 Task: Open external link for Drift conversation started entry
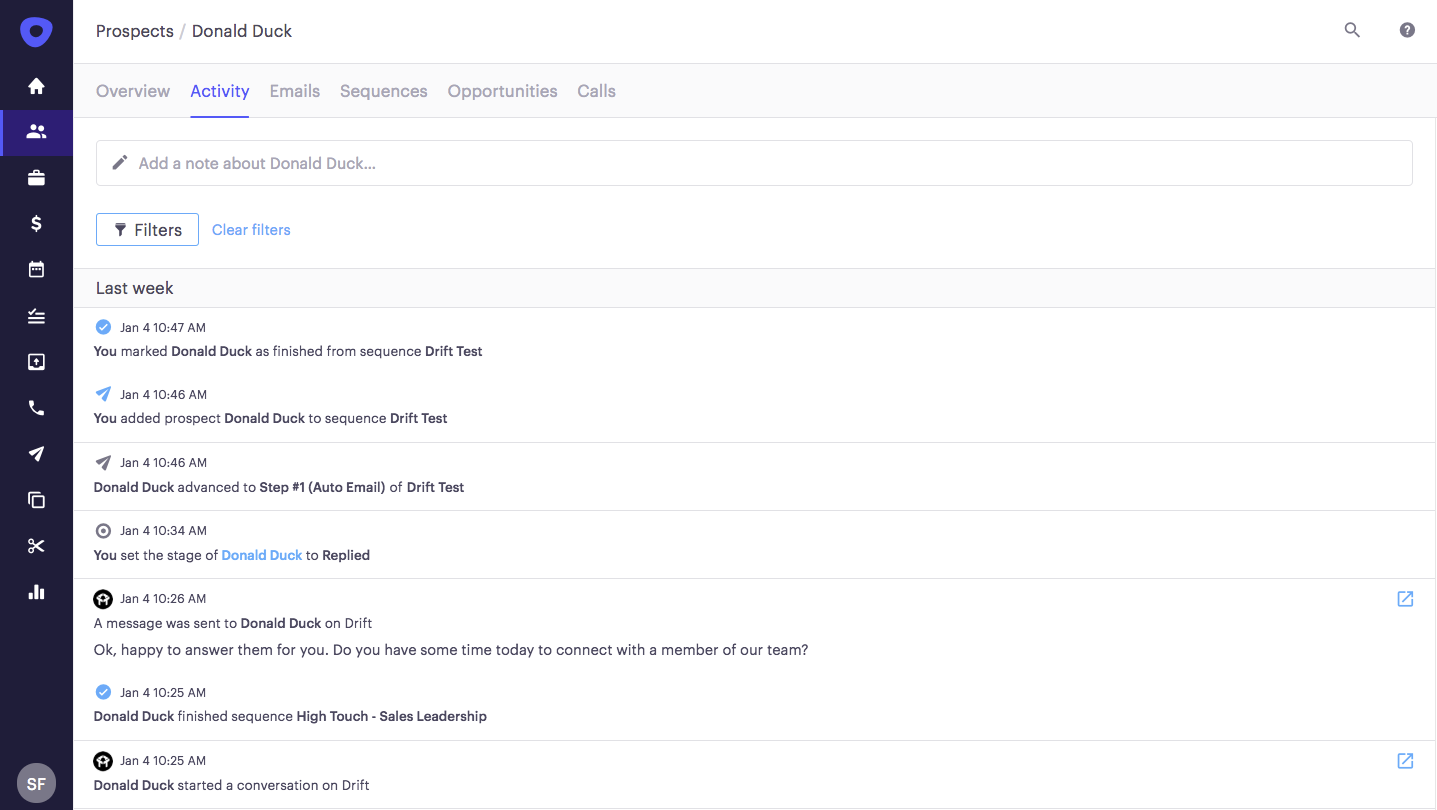1405,761
